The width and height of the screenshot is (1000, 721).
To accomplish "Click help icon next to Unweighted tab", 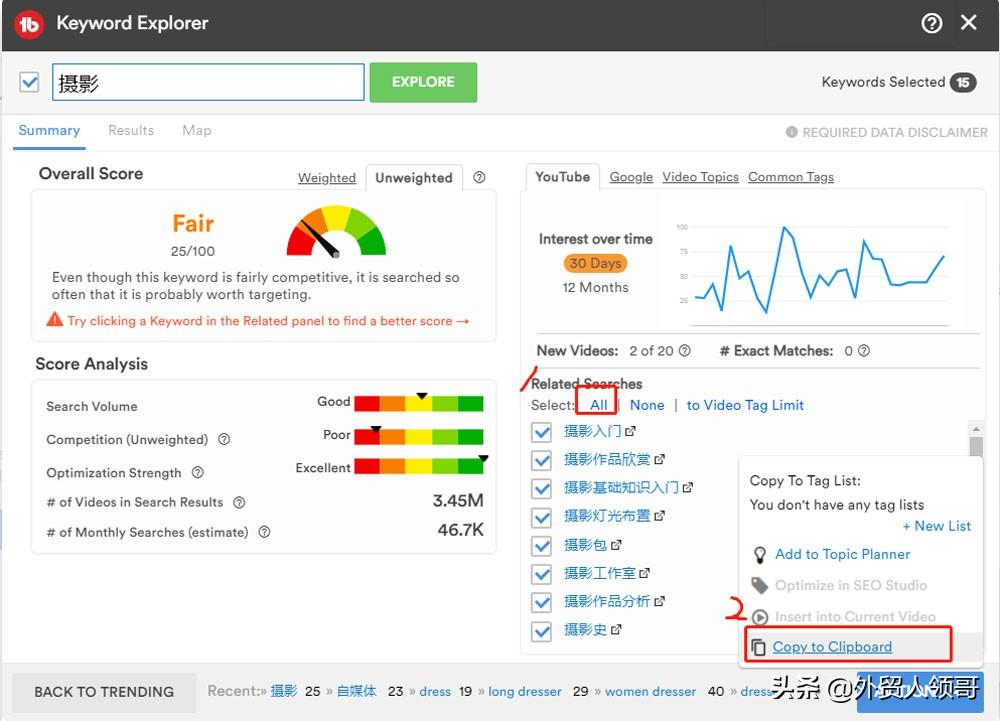I will point(479,178).
